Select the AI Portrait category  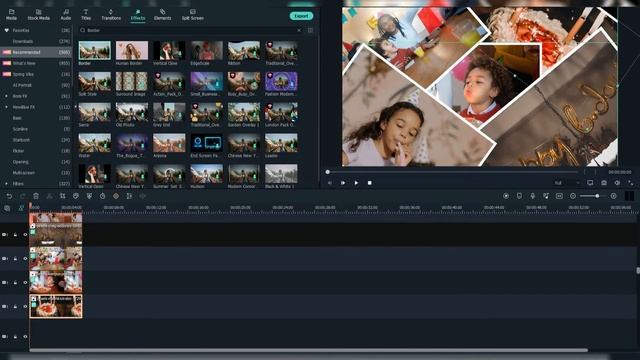(36, 85)
